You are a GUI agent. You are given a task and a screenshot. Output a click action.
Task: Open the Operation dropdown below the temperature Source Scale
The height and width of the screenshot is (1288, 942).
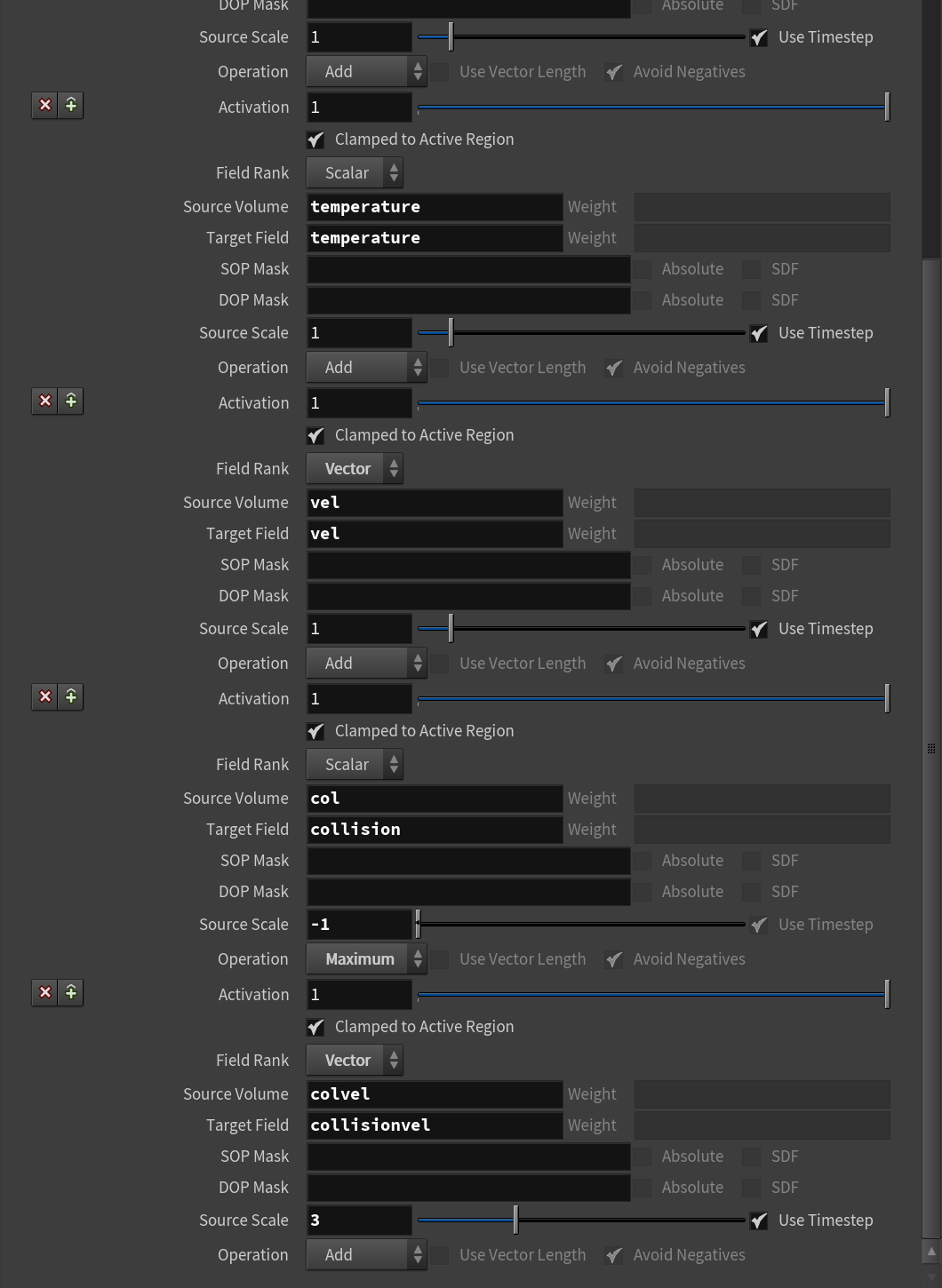[x=366, y=368]
